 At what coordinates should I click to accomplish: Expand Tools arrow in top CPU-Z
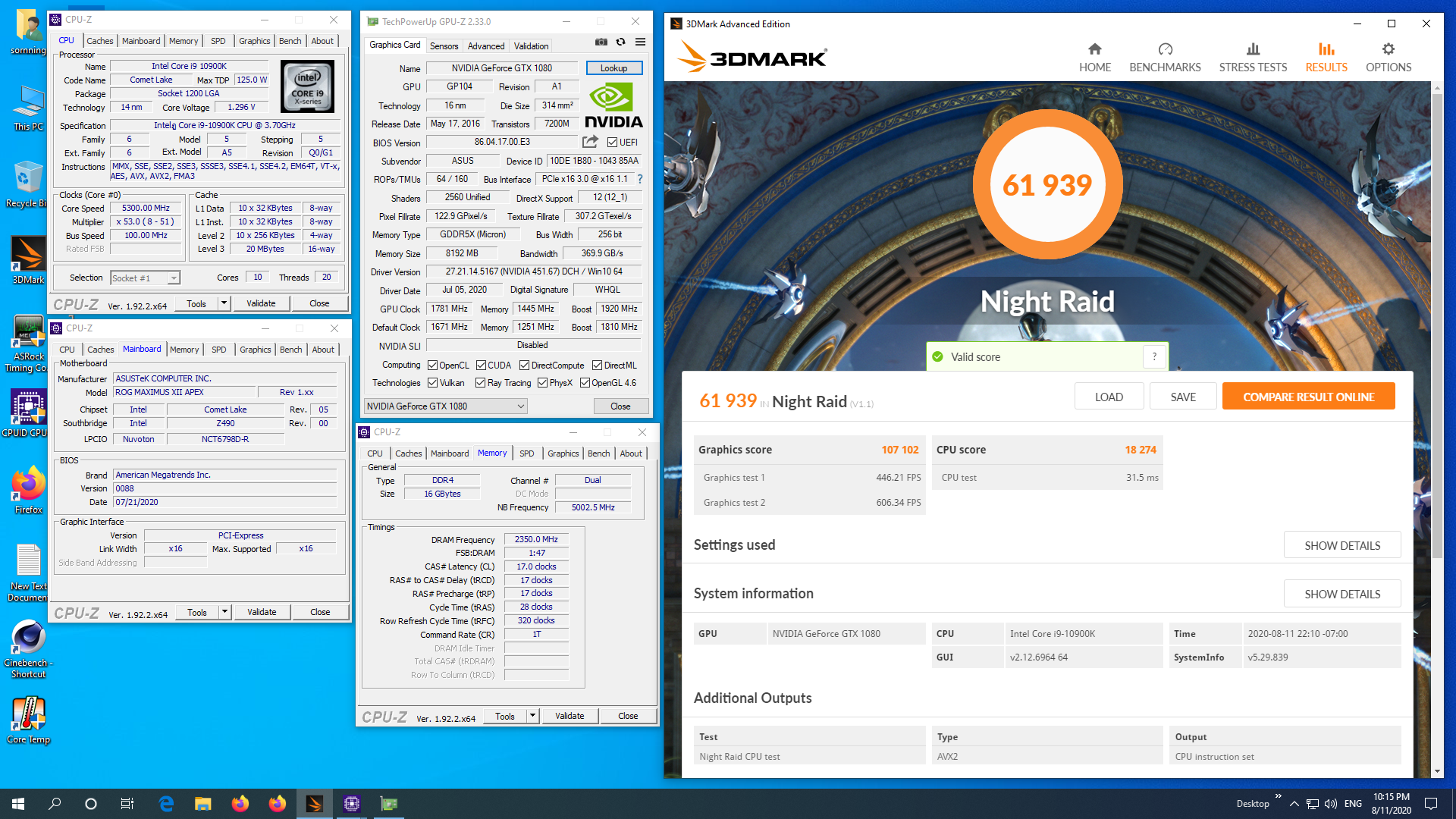224,303
